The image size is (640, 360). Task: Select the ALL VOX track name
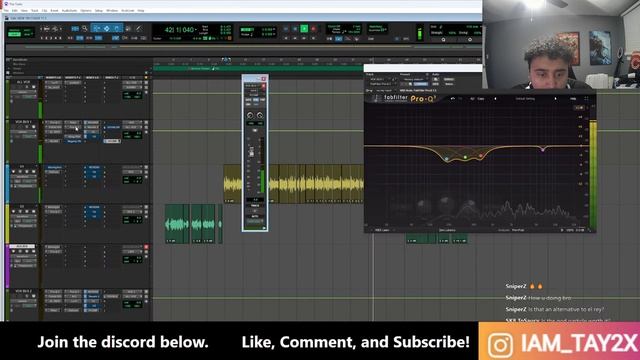23,82
